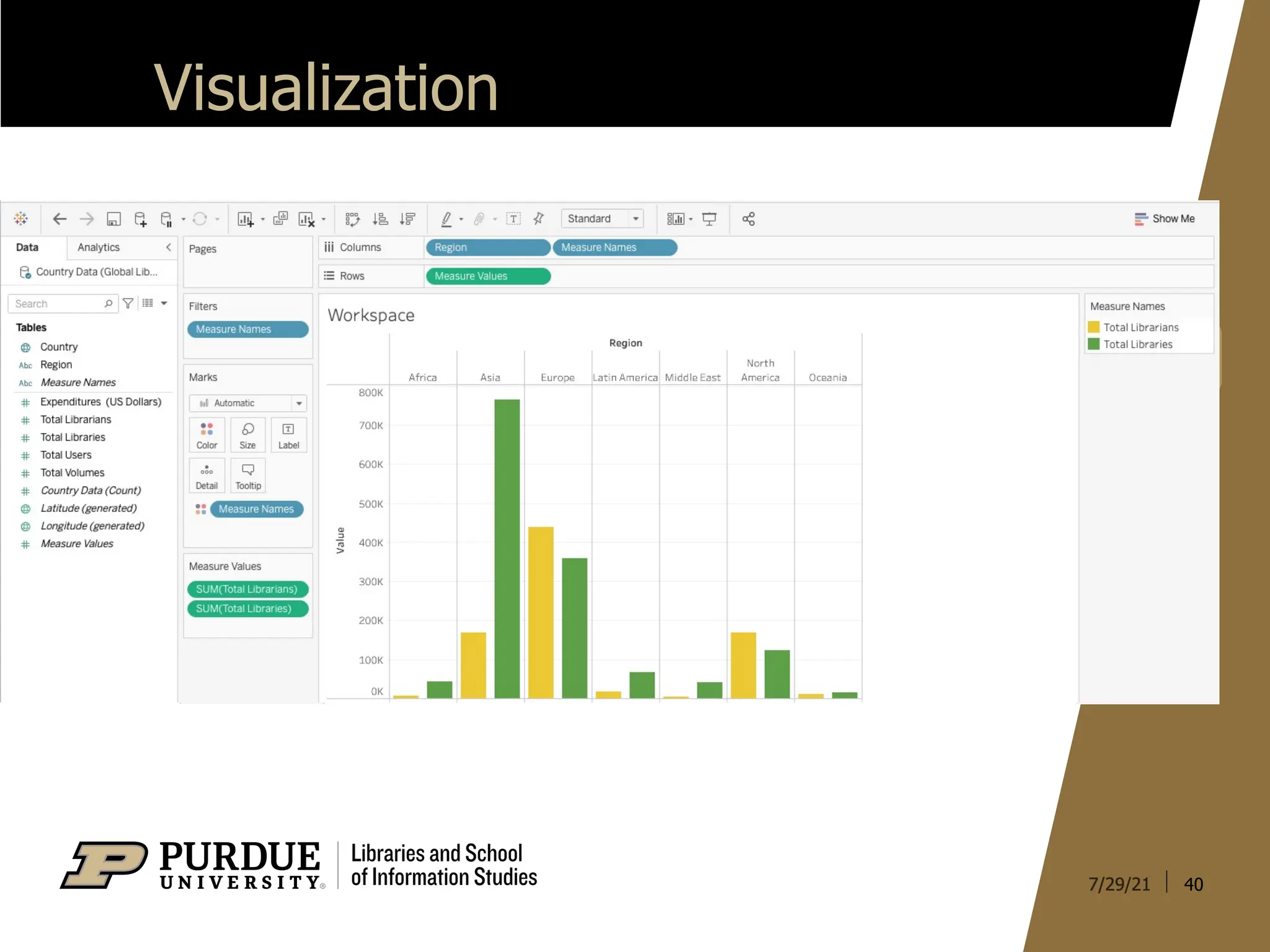This screenshot has width=1270, height=952.
Task: Click the Show/Hide Cards icon
Action: click(675, 219)
